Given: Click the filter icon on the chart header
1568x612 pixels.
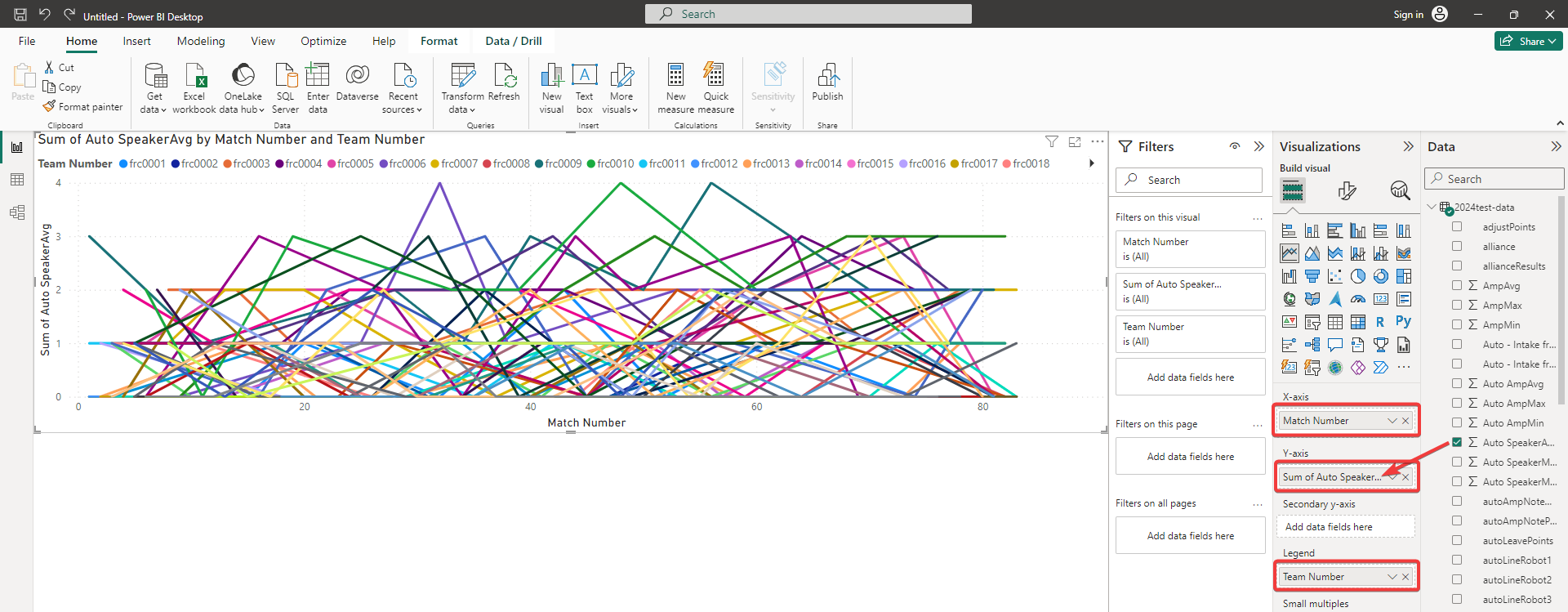Looking at the screenshot, I should (1052, 142).
